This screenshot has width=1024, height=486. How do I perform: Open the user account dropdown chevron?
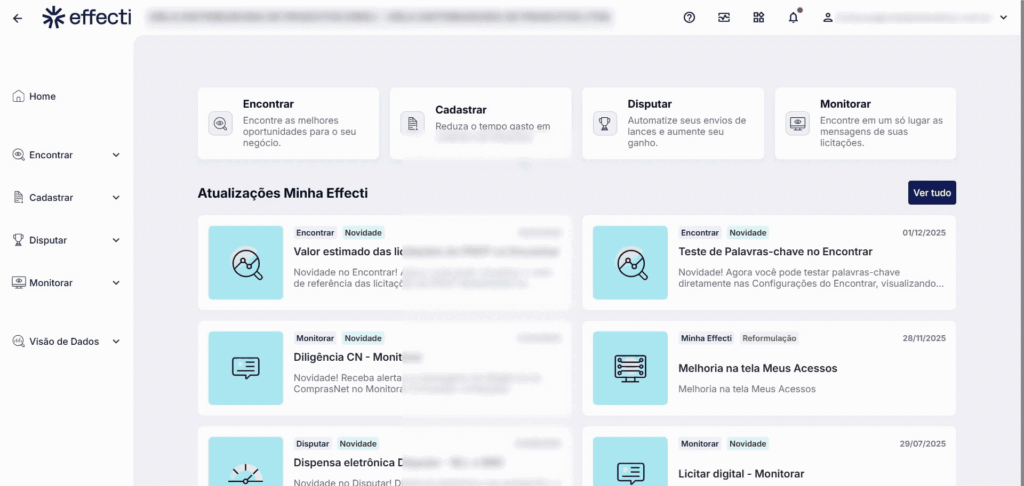[x=1003, y=18]
